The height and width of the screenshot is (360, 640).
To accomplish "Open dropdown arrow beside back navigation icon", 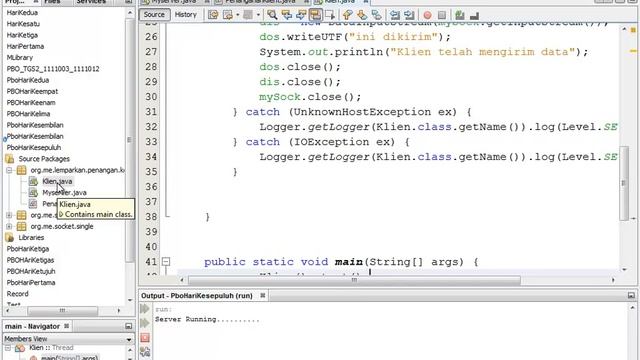I will pyautogui.click(x=238, y=15).
